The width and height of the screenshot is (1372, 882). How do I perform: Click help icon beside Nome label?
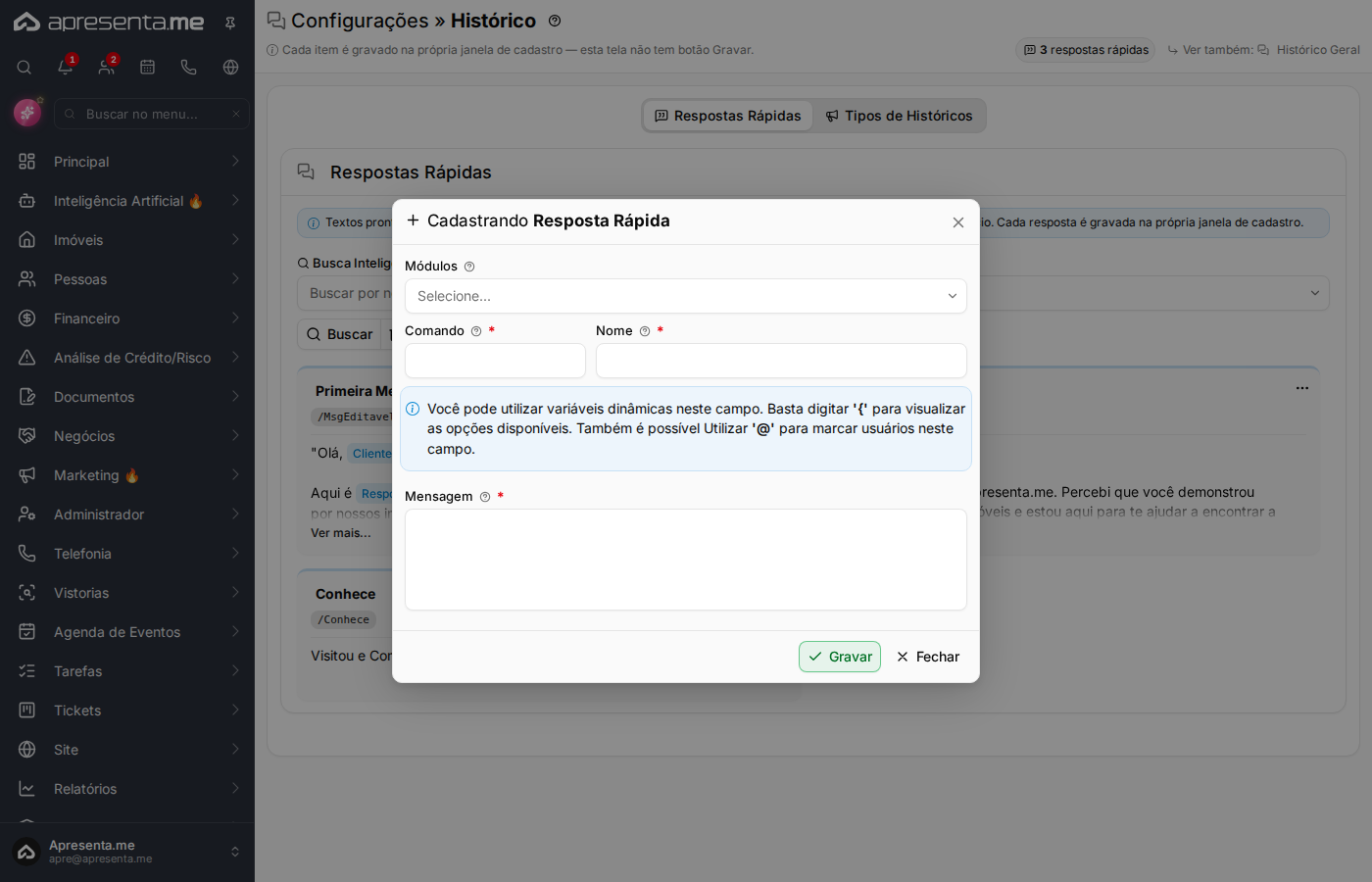point(645,331)
